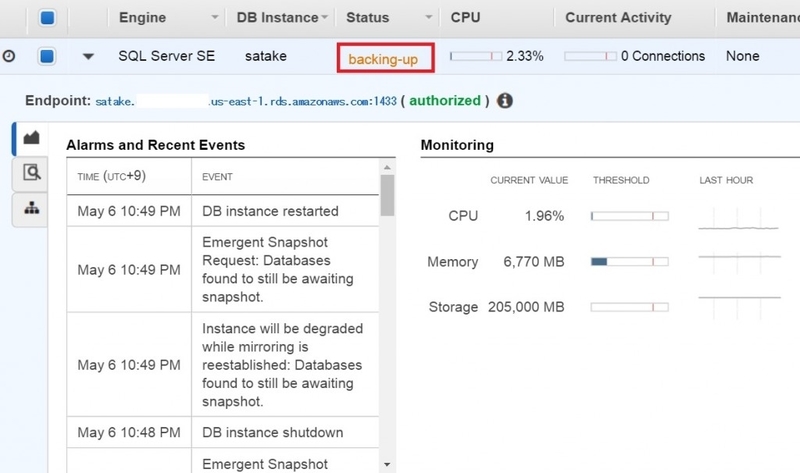Click the CPU threshold bar in Monitoring
This screenshot has height=473, width=800.
click(630, 216)
